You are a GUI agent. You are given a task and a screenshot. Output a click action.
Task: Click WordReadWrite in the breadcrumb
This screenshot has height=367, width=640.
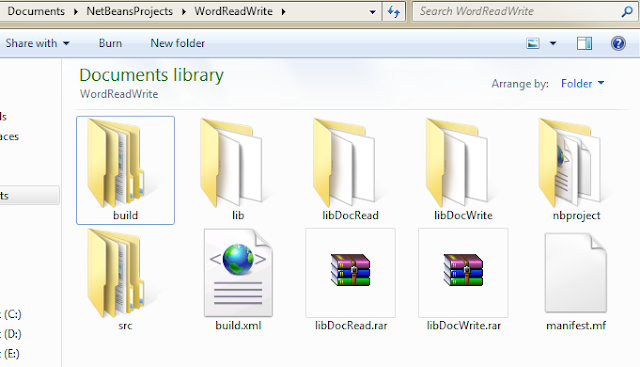coord(233,11)
